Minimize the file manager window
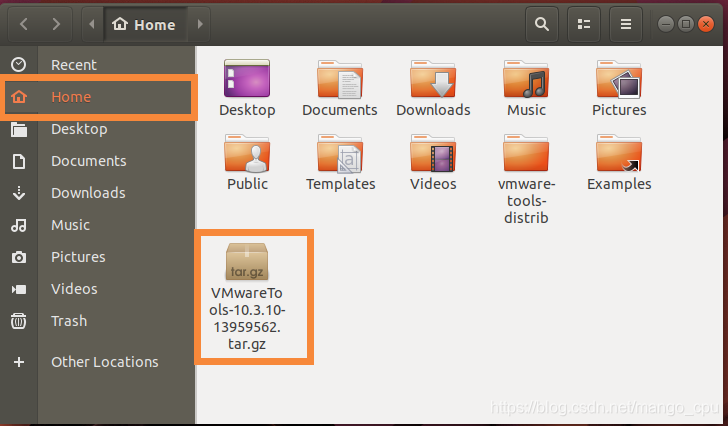 coord(665,24)
